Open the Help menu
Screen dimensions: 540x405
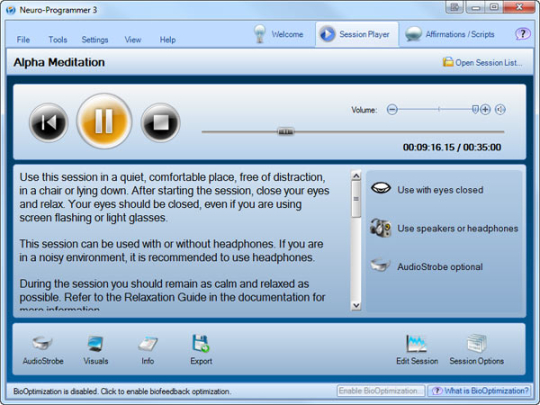coord(167,40)
